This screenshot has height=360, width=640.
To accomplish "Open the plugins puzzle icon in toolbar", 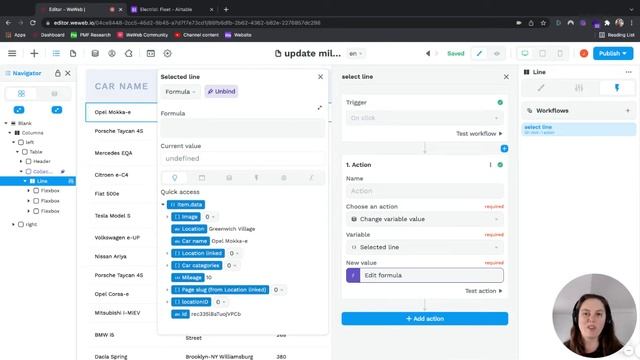I will point(129,53).
